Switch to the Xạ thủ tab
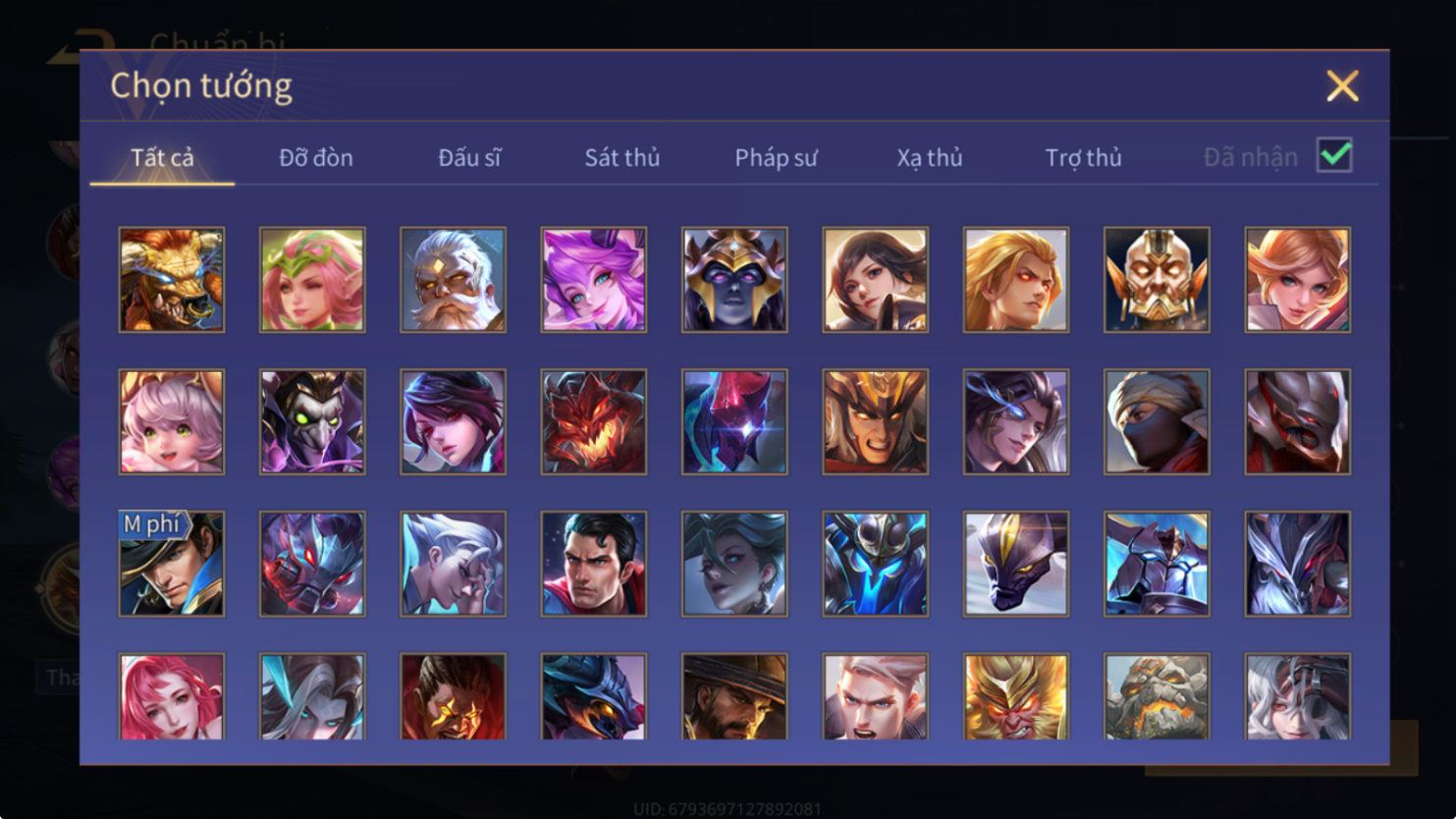 point(930,157)
